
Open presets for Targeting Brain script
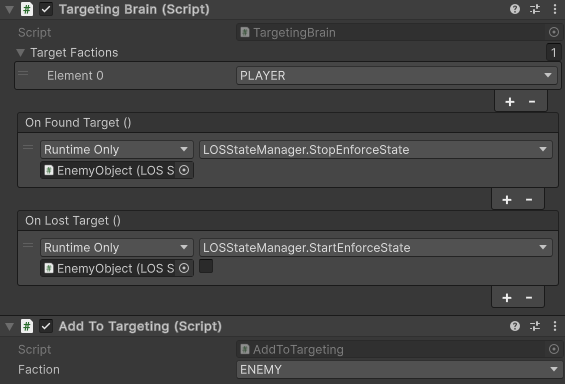[535, 9]
